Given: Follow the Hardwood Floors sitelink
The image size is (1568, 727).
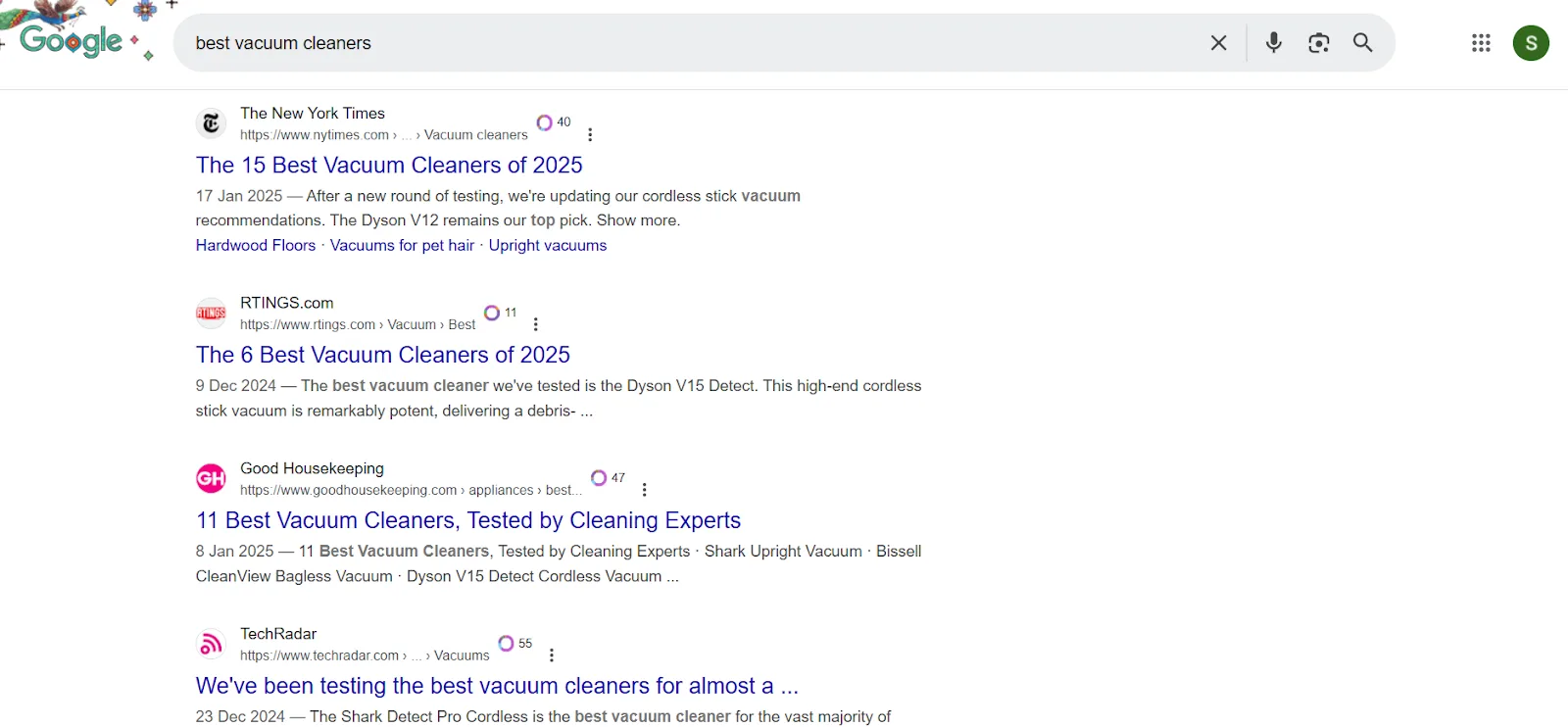Looking at the screenshot, I should pos(256,246).
